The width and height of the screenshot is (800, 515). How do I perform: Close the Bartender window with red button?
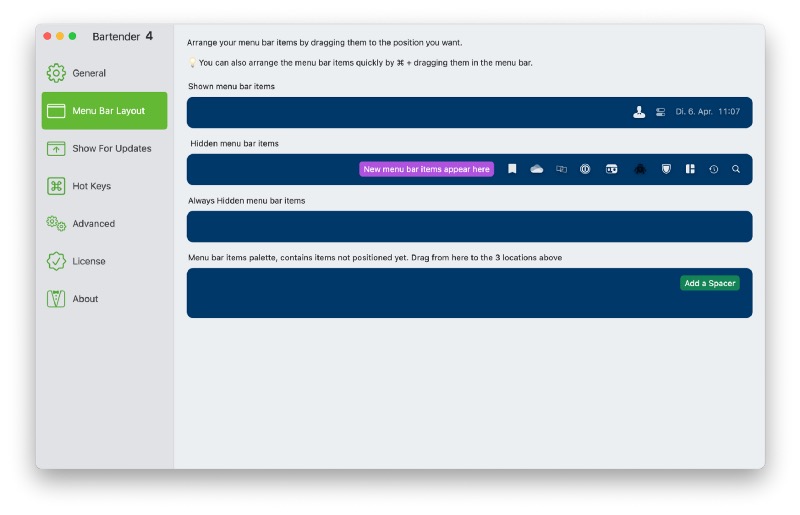point(47,36)
